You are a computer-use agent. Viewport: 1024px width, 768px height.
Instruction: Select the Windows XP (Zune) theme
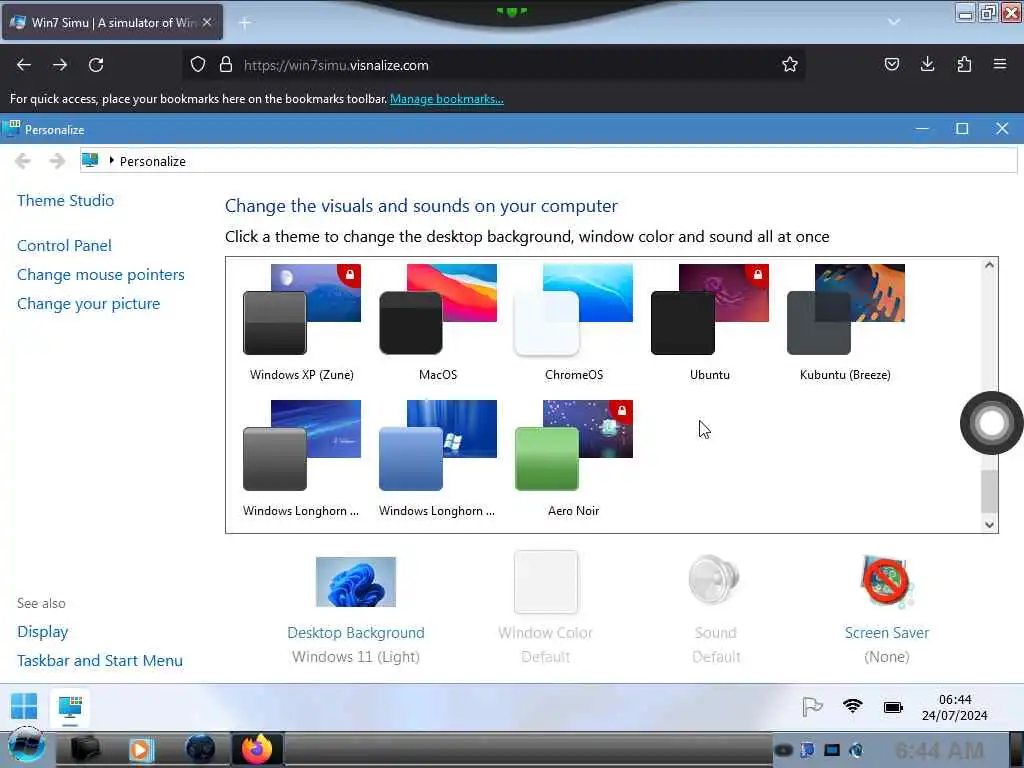[x=302, y=323]
